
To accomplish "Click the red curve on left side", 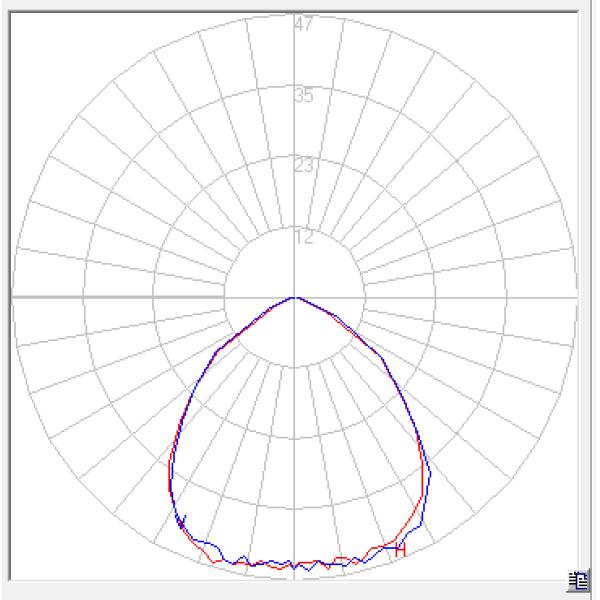I will 172,470.
